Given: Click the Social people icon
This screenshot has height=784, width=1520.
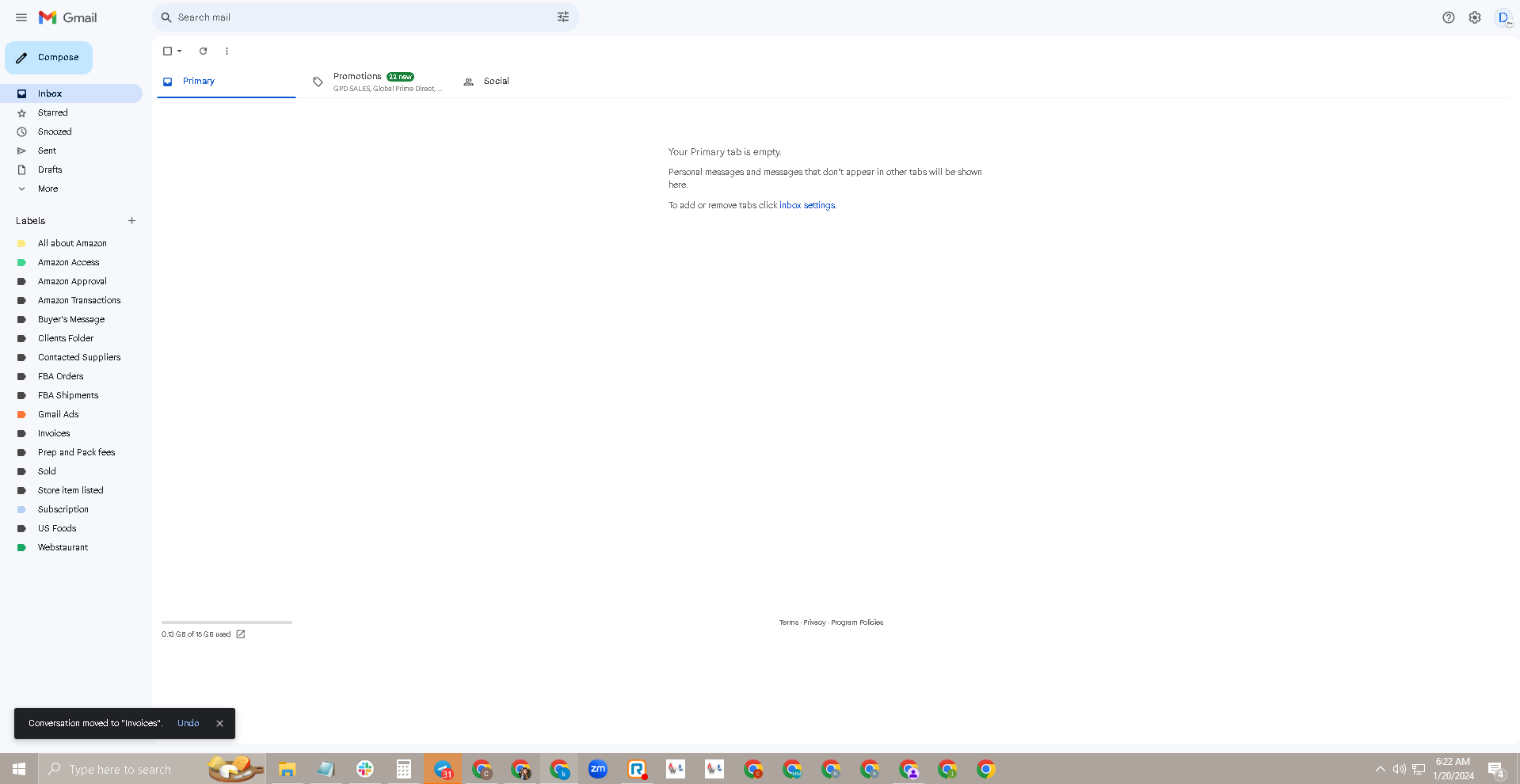Looking at the screenshot, I should pos(469,82).
